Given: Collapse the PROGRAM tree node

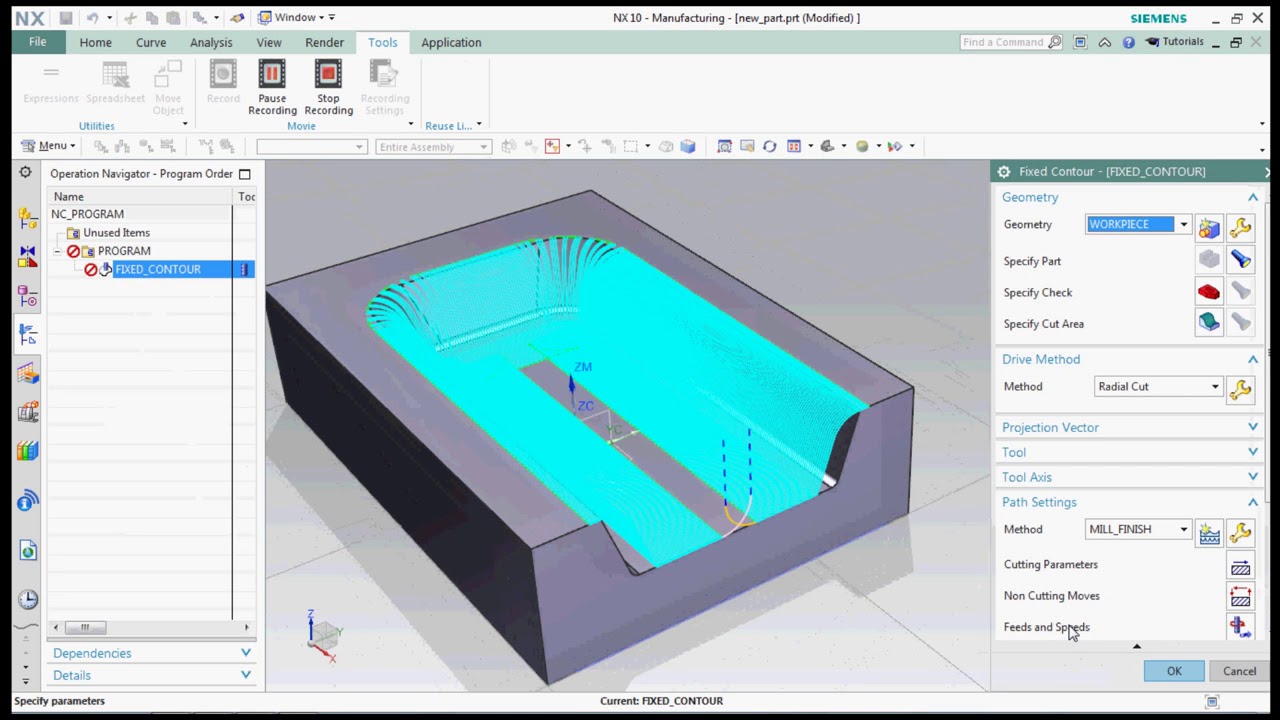Looking at the screenshot, I should click(x=58, y=251).
